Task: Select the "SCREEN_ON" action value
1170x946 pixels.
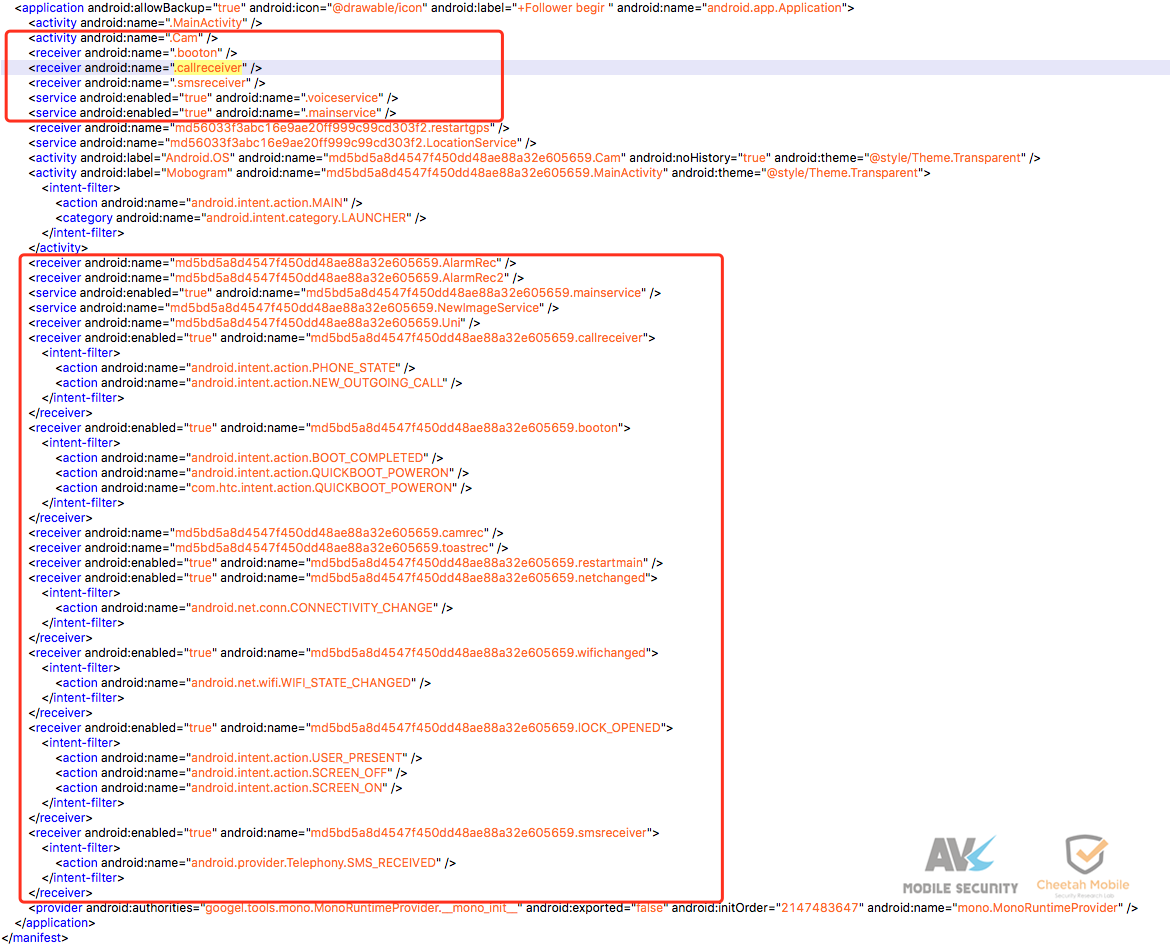Action: coord(287,787)
